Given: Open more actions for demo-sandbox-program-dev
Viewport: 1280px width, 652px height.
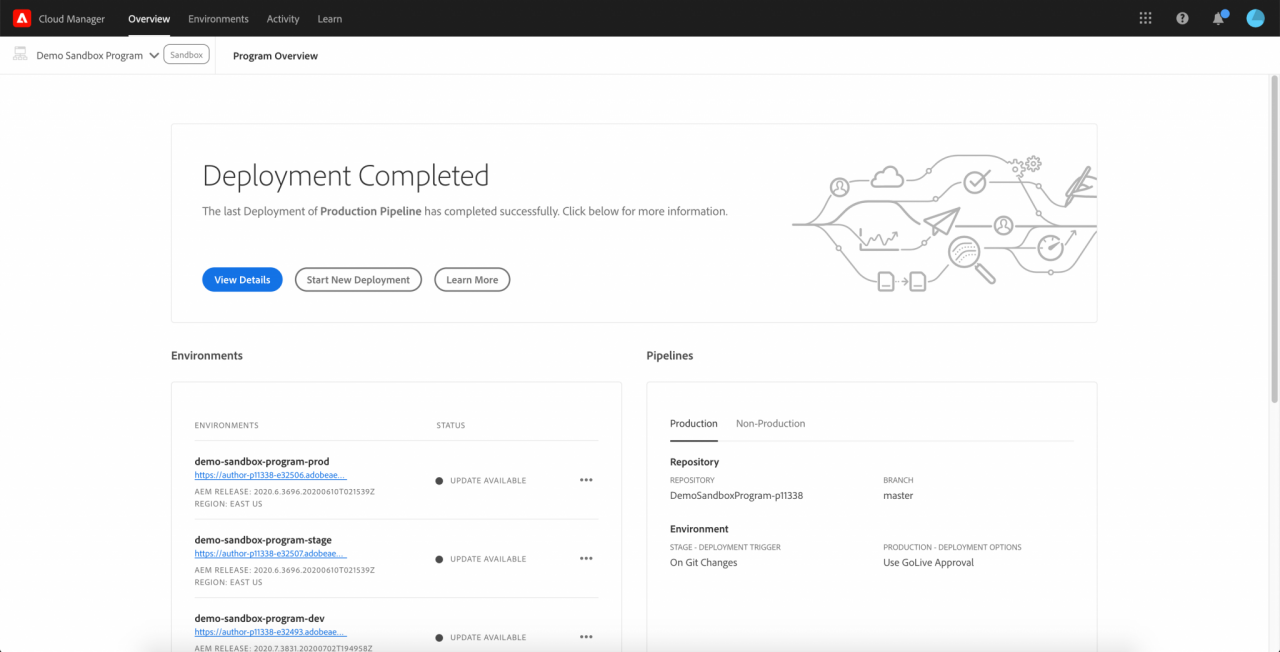Looking at the screenshot, I should point(586,637).
